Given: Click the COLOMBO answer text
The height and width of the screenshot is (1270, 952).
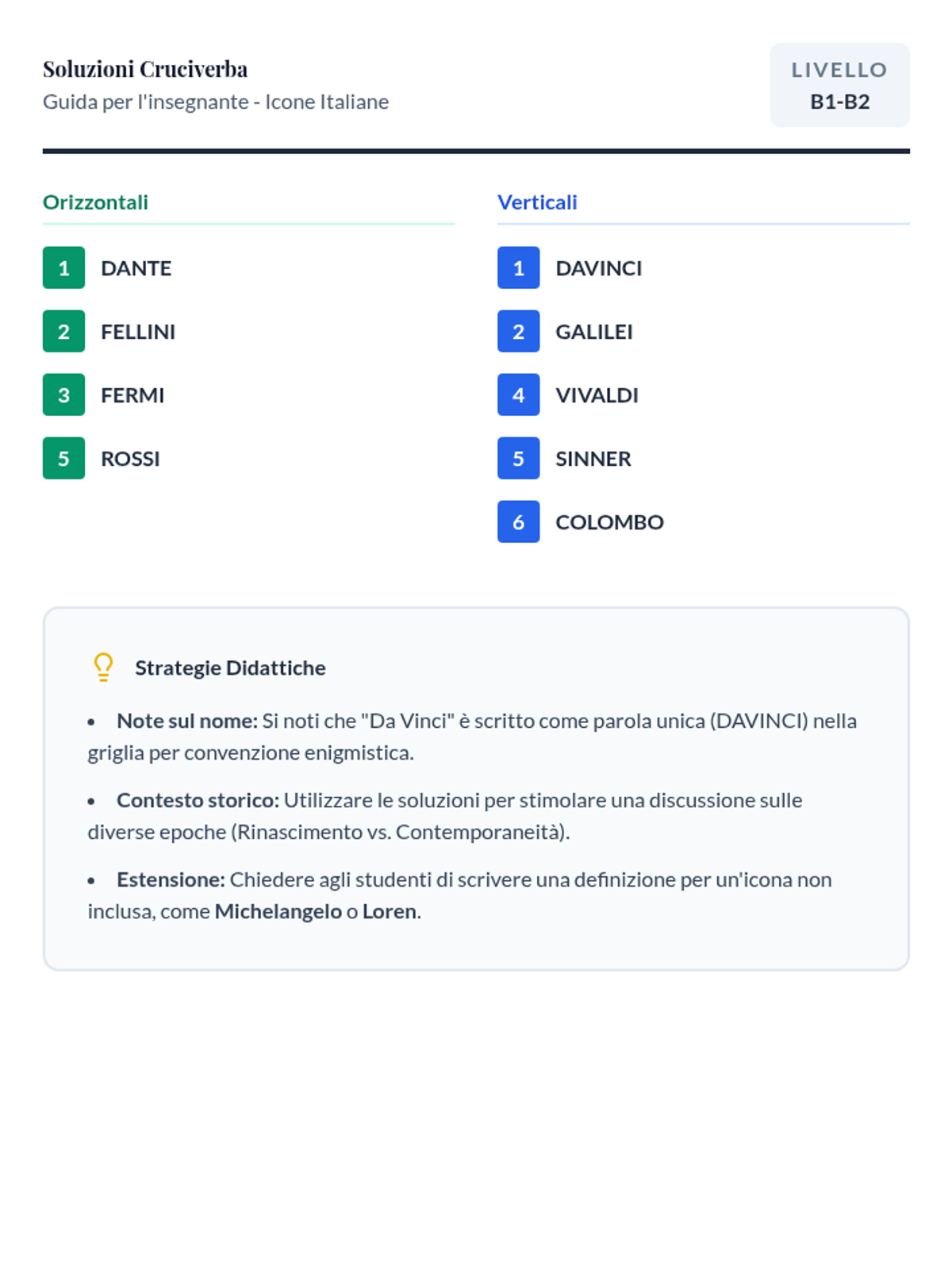Looking at the screenshot, I should 609,522.
